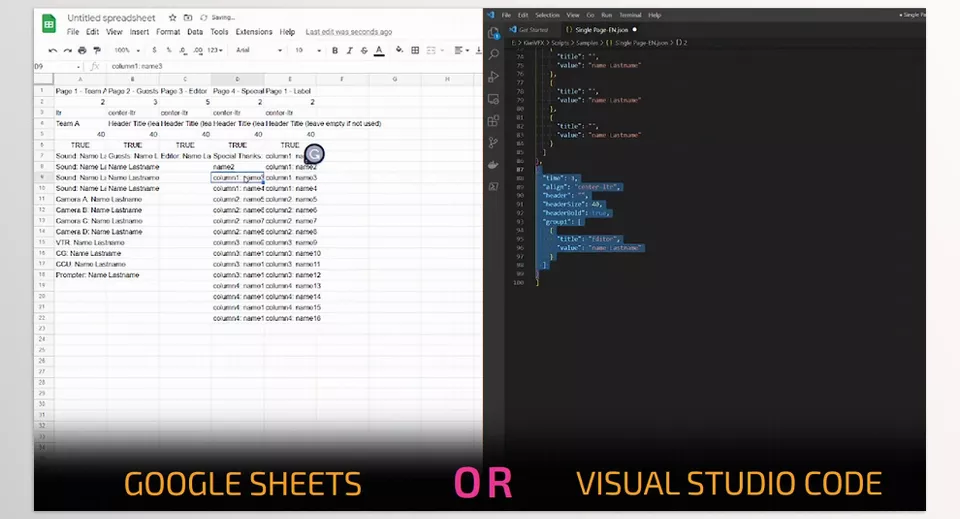Select row 10 header
The width and height of the screenshot is (960, 519).
[42, 189]
